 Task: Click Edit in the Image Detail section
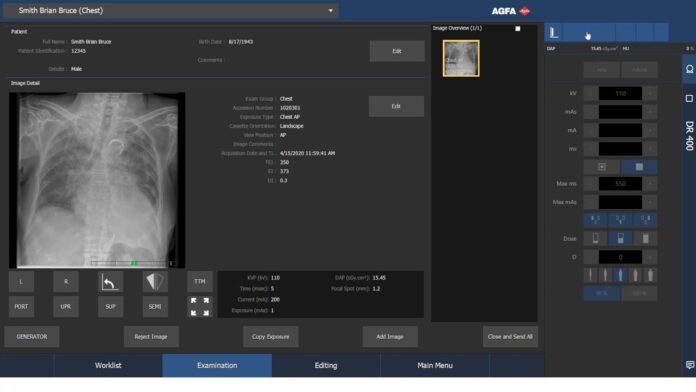(396, 106)
